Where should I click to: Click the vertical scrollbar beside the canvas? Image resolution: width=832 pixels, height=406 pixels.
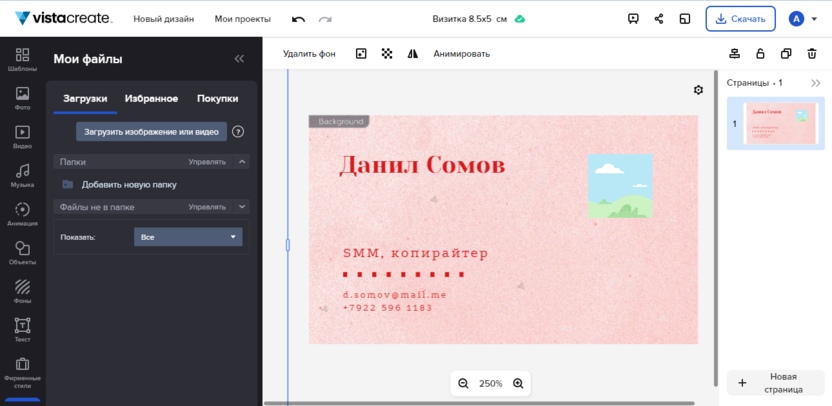click(x=716, y=228)
